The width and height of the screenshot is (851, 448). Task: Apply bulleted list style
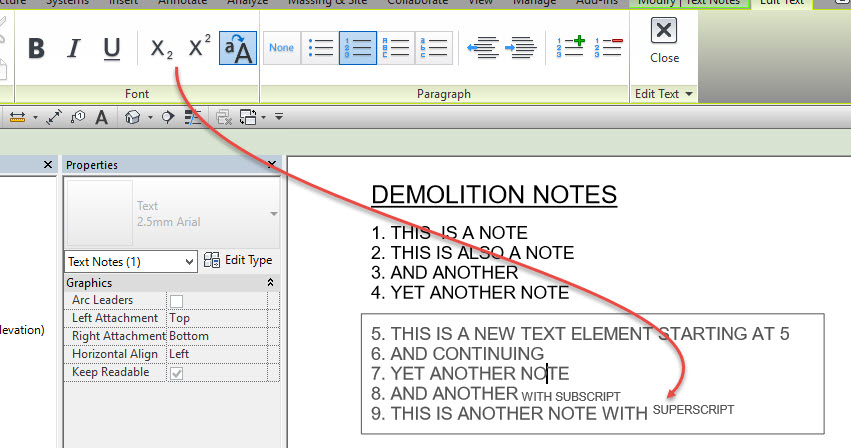click(320, 48)
